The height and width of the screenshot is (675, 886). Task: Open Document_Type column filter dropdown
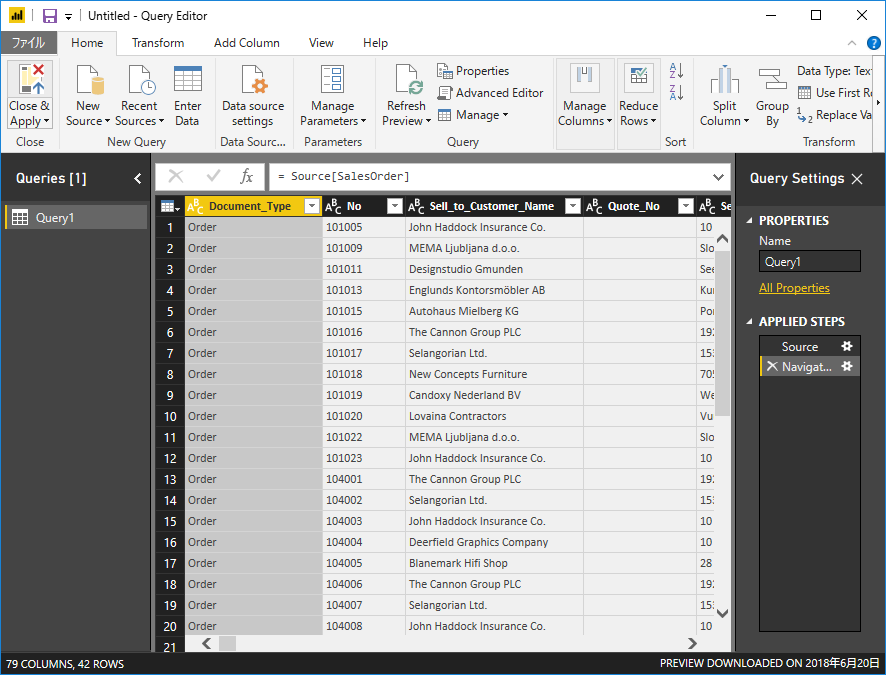[x=311, y=206]
